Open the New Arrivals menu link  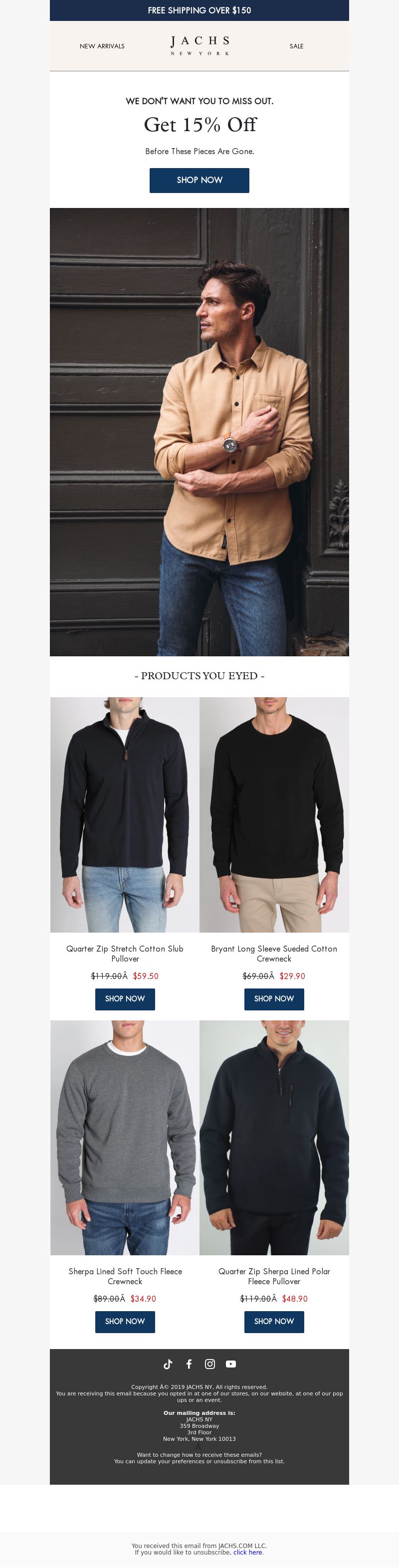click(102, 46)
